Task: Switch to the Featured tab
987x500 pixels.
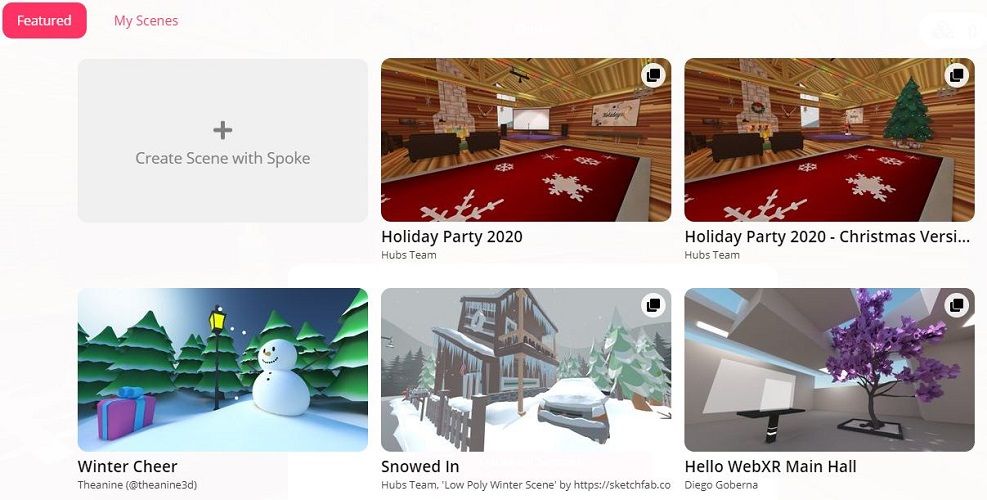Action: coord(44,20)
